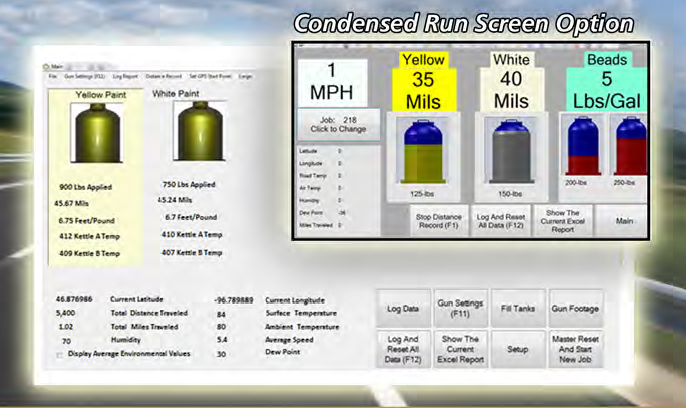Click the Gun Footage button
The image size is (686, 408).
(575, 308)
